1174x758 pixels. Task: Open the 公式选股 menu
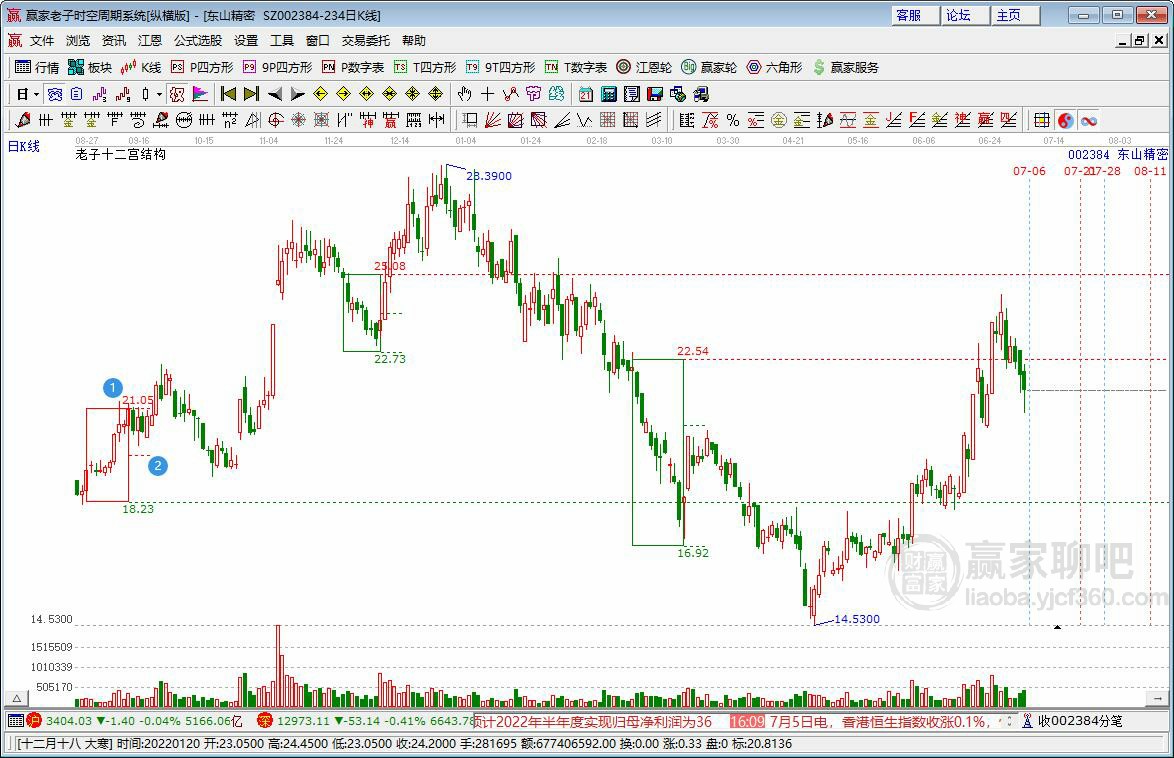[198, 40]
